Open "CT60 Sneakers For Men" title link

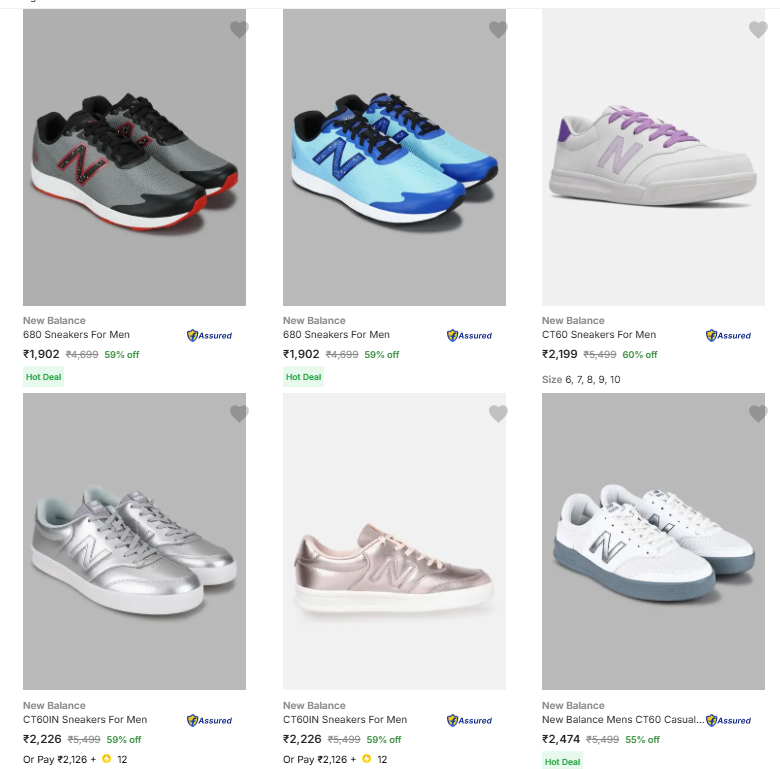[x=599, y=335]
